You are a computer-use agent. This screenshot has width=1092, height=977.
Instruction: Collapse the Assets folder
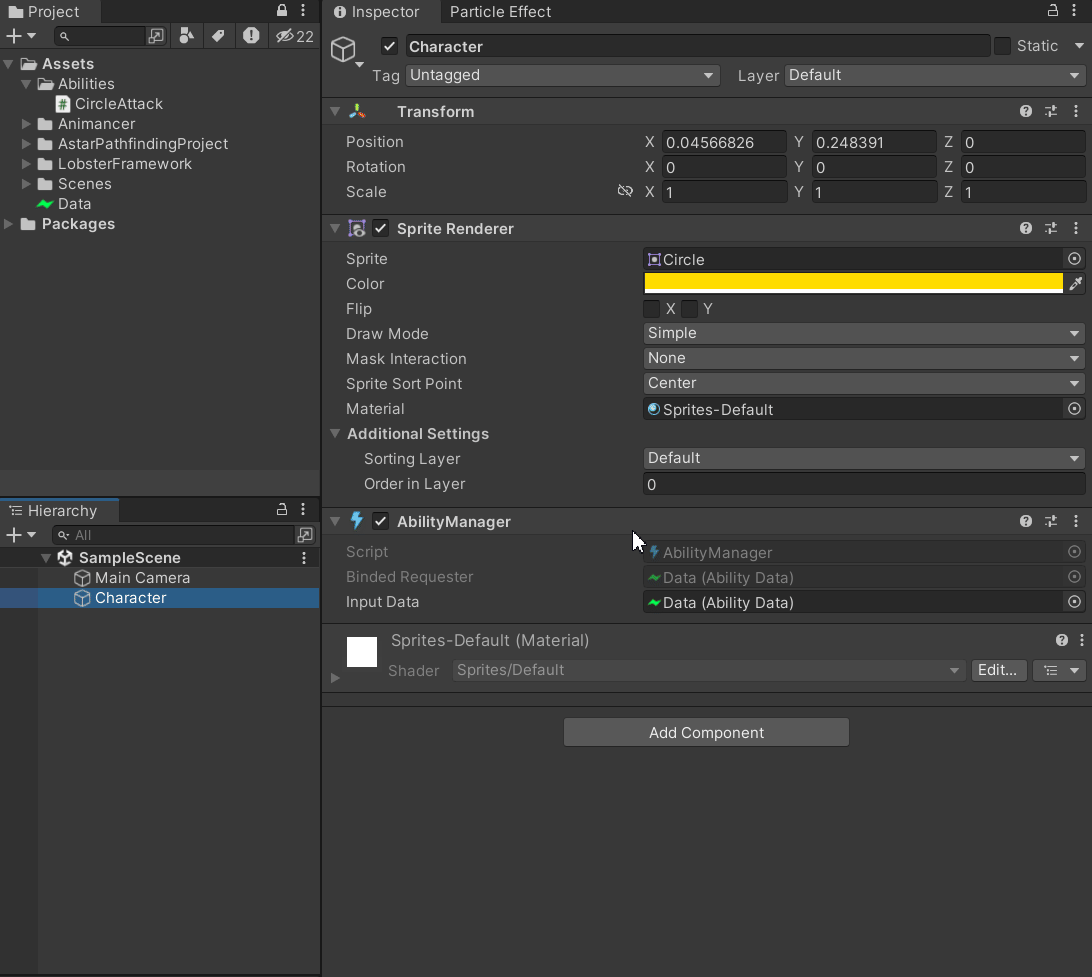[9, 64]
